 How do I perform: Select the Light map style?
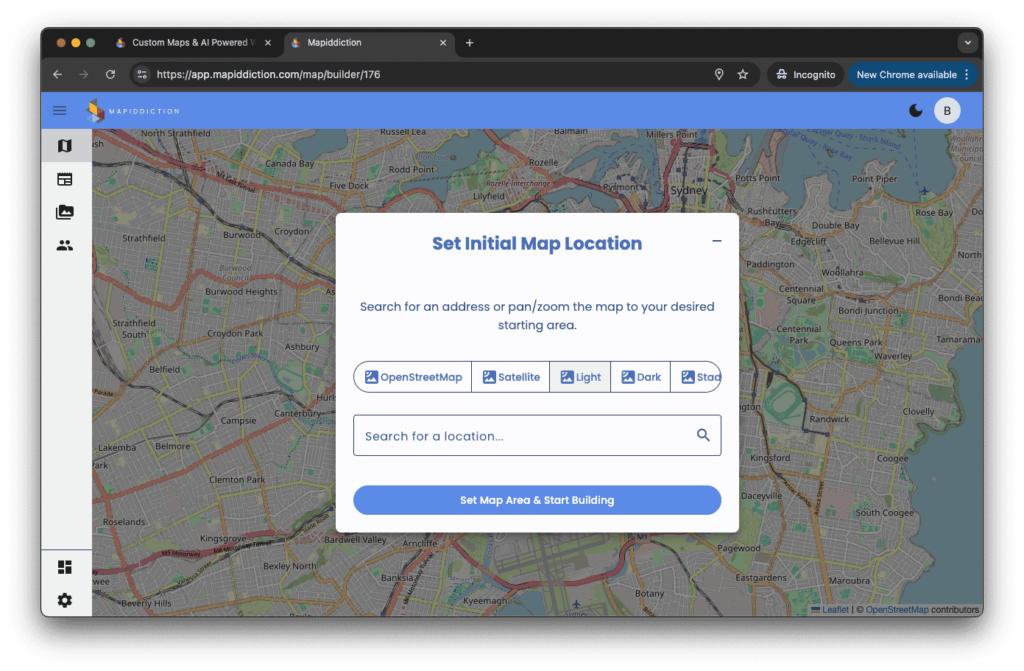pos(580,377)
